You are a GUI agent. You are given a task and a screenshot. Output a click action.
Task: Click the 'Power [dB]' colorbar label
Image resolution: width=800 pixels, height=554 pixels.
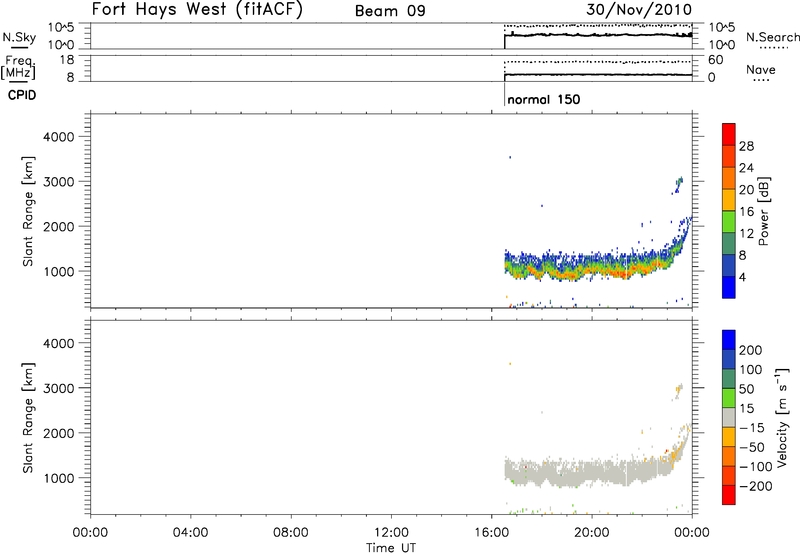763,211
